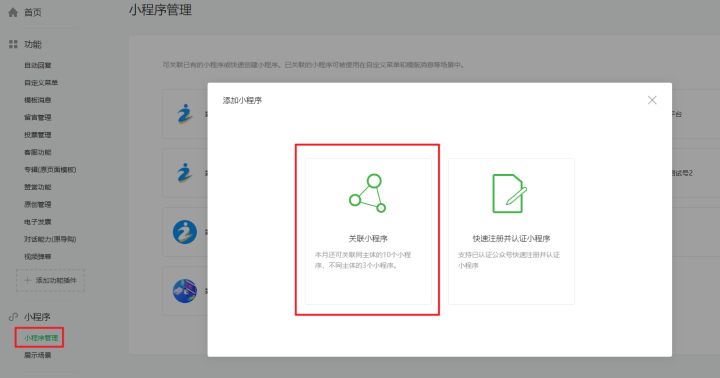Open 自定义菜单 in the sidebar

(41, 83)
